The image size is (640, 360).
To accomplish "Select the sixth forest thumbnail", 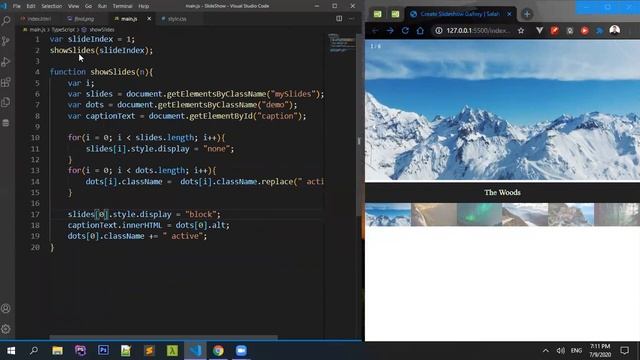I will [x=617, y=215].
